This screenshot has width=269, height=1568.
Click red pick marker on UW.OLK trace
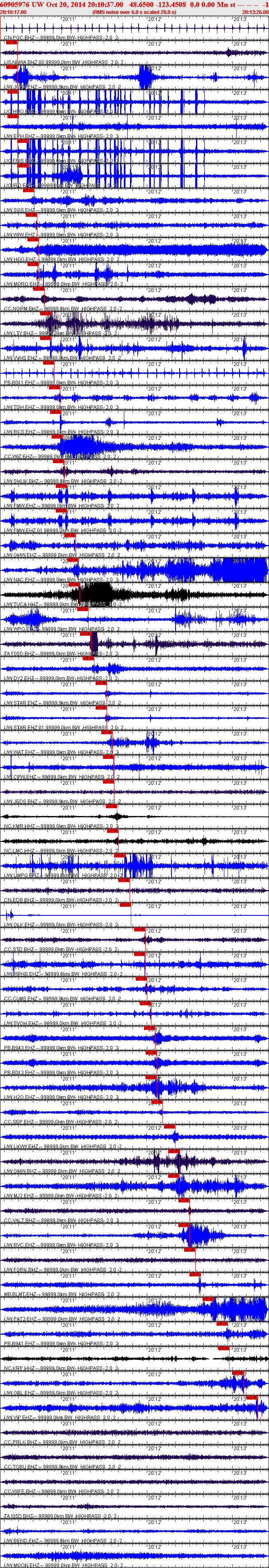(140, 929)
